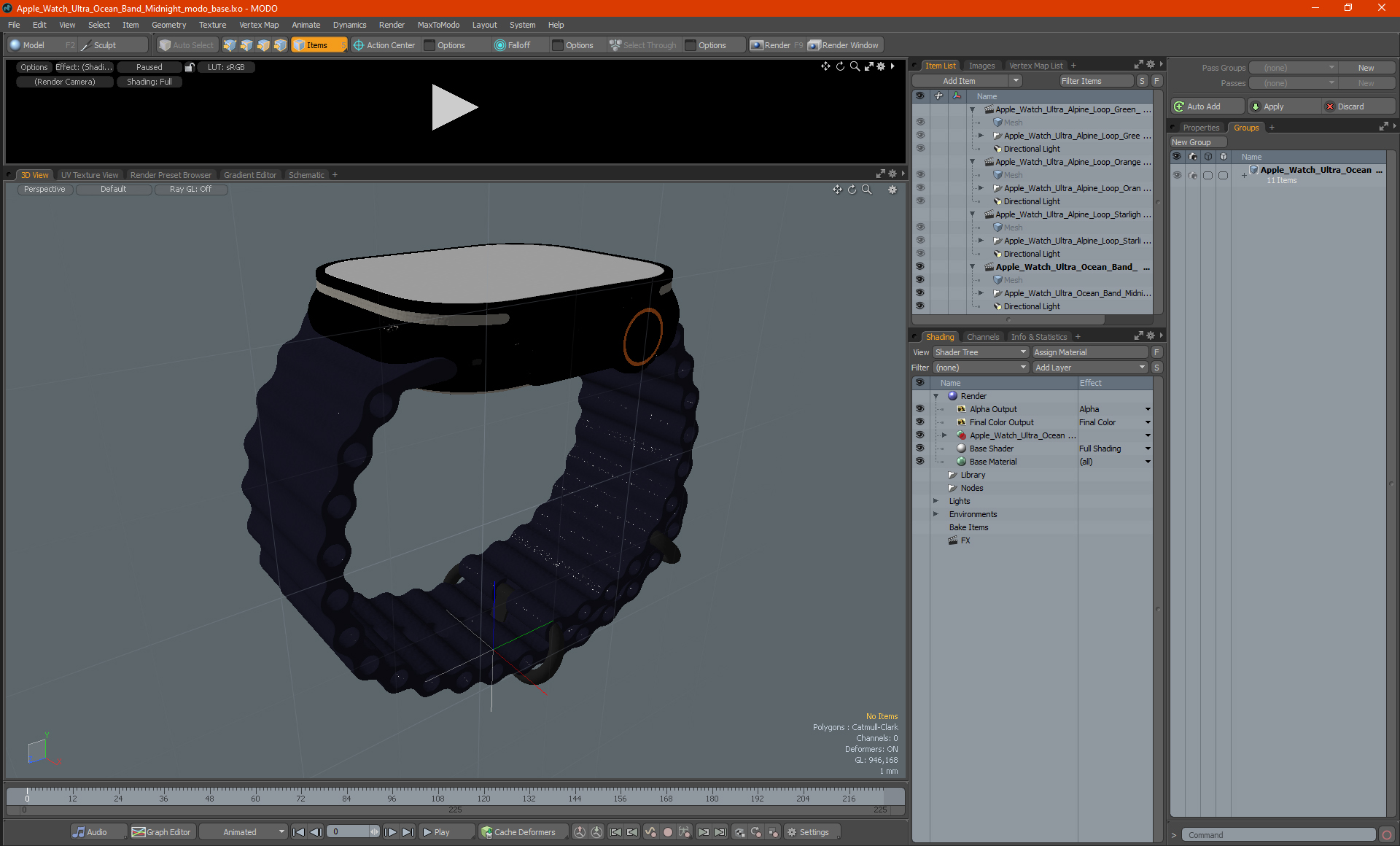Step to previous frame
Viewport: 1400px width, 846px height.
[x=316, y=832]
